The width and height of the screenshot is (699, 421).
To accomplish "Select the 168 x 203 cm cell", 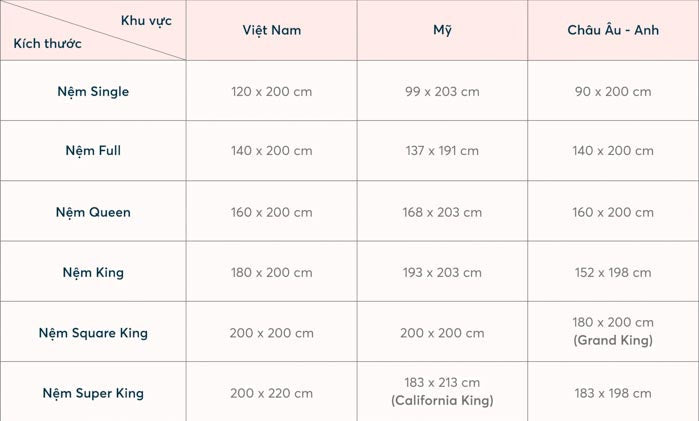I will pos(442,212).
